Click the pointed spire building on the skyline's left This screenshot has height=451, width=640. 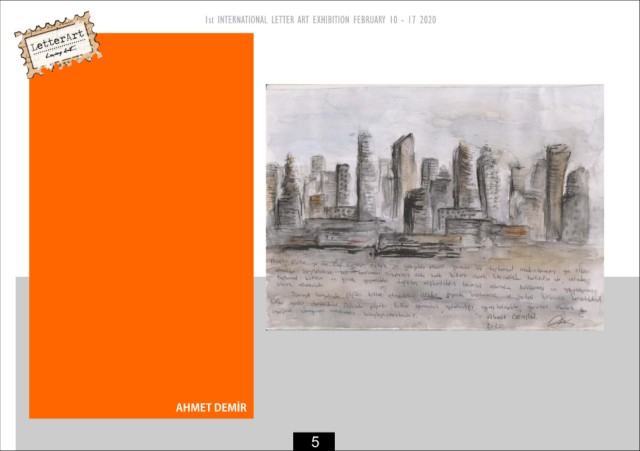click(x=289, y=191)
